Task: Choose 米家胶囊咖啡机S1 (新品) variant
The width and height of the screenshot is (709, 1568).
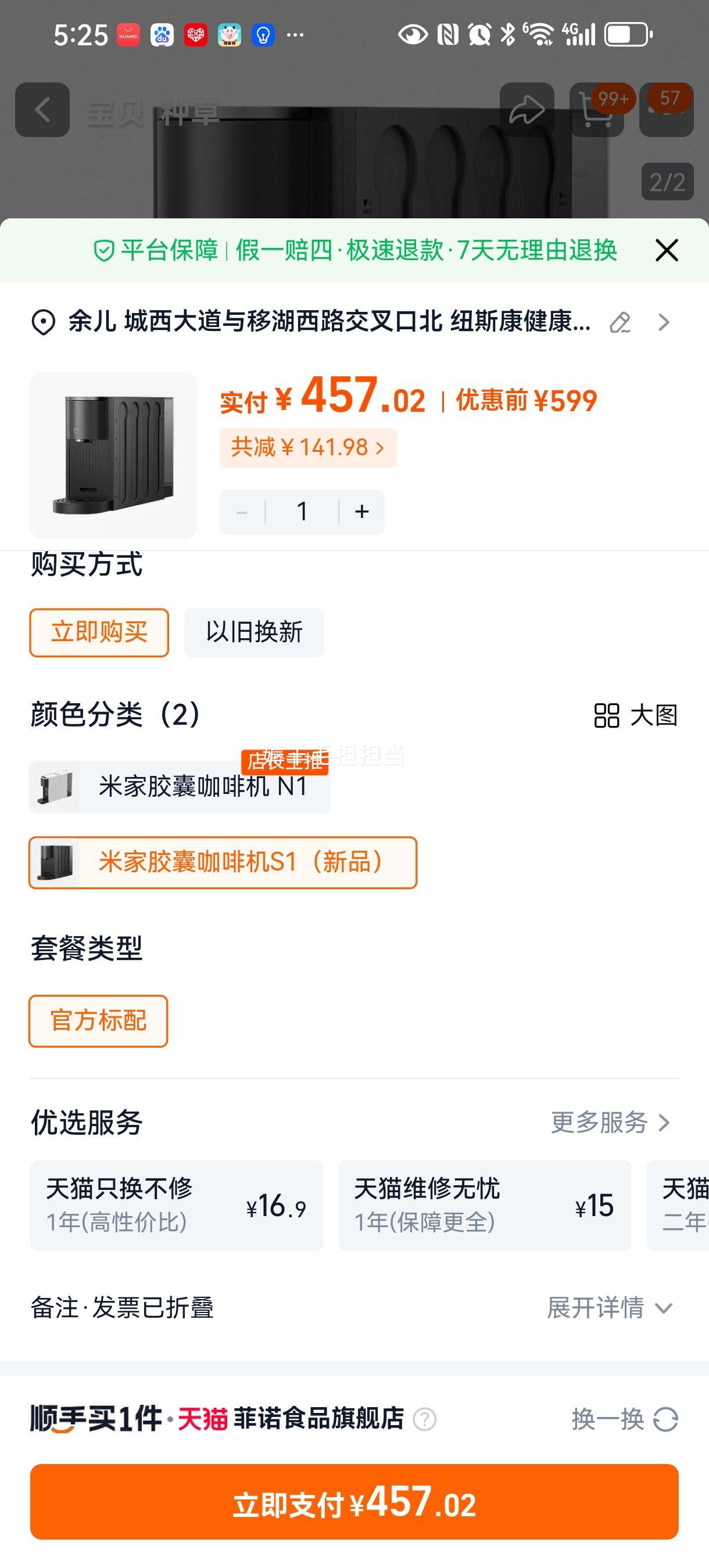Action: click(x=223, y=862)
